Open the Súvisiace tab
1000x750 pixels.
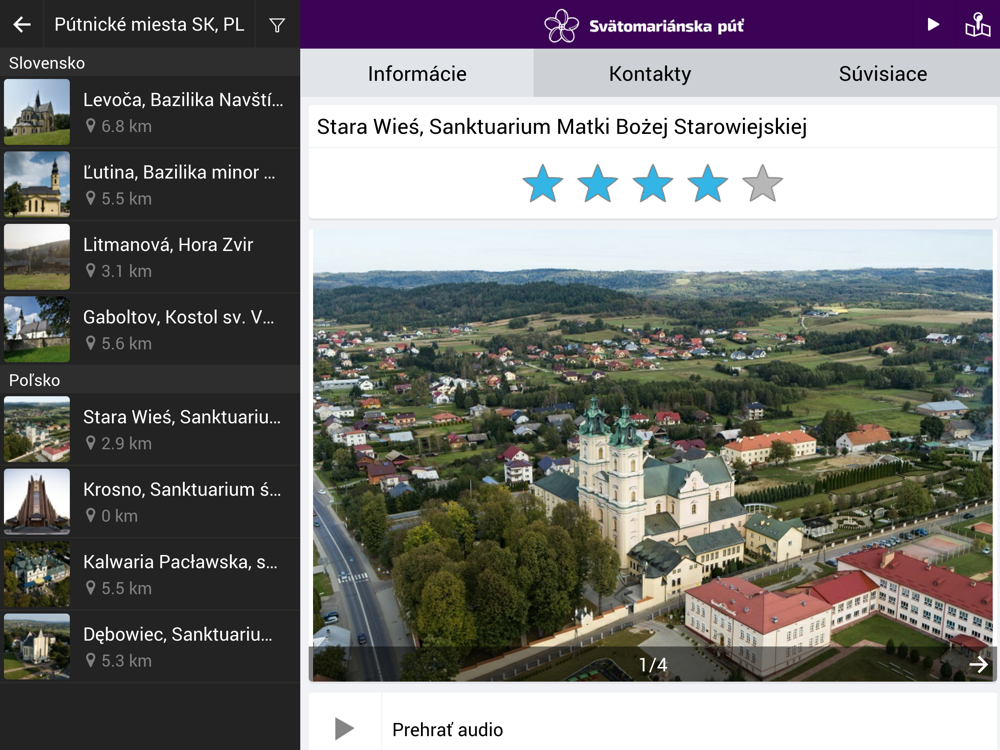(x=883, y=73)
